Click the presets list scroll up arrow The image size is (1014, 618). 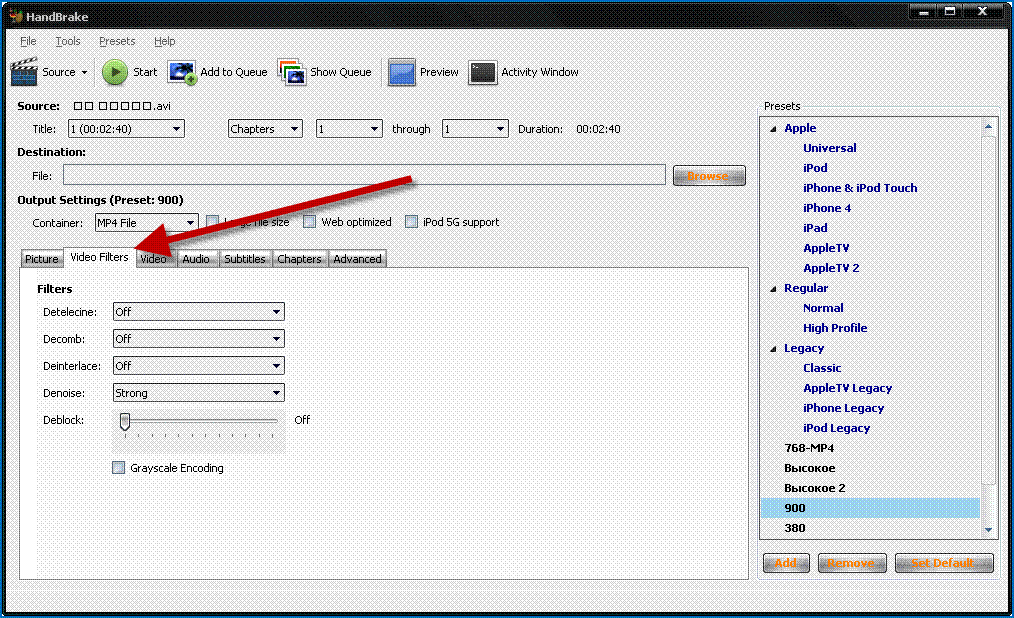click(x=988, y=127)
